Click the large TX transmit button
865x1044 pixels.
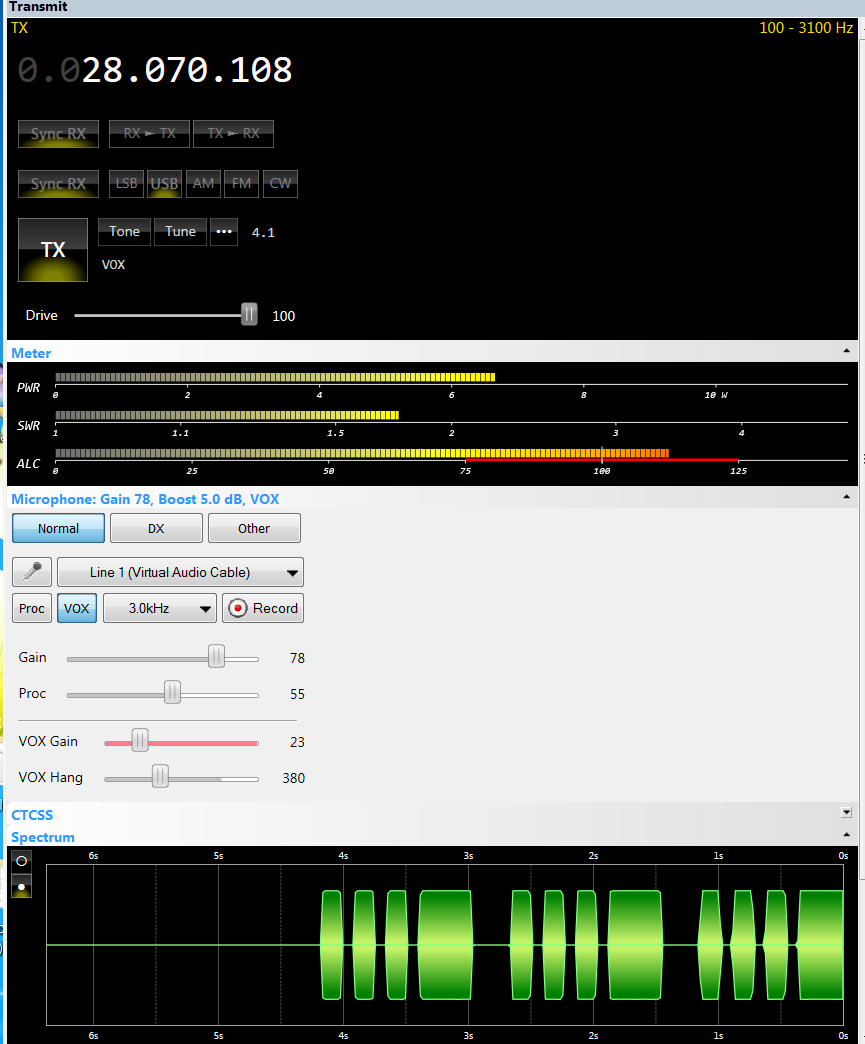tap(53, 250)
